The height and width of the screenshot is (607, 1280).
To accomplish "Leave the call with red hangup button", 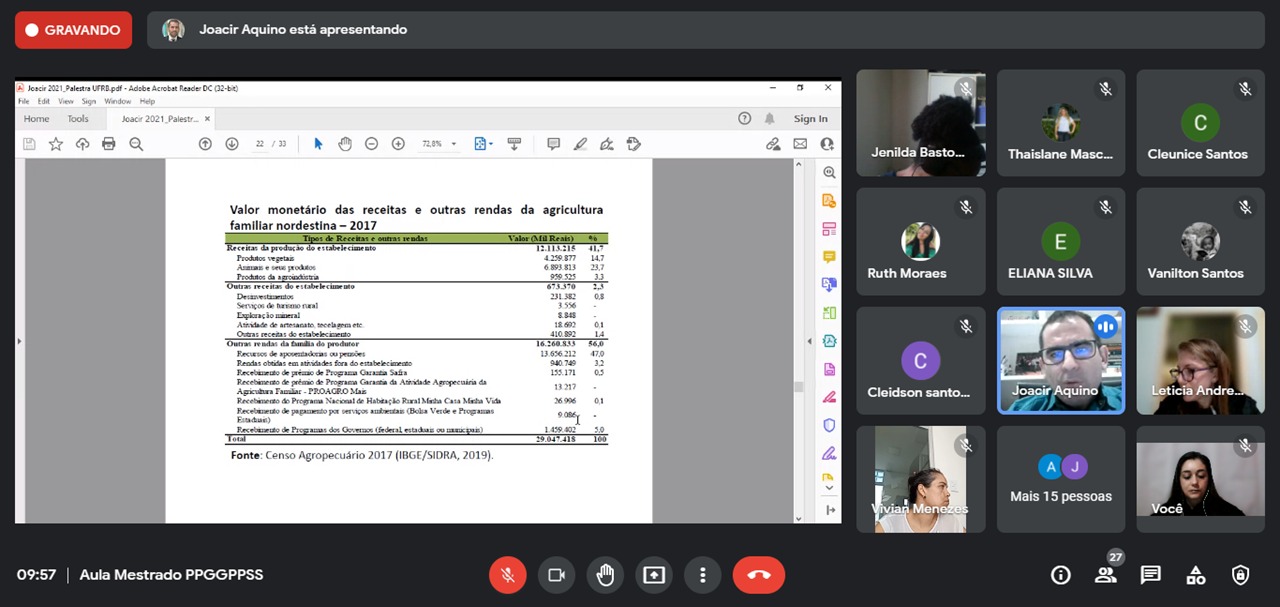I will point(758,575).
